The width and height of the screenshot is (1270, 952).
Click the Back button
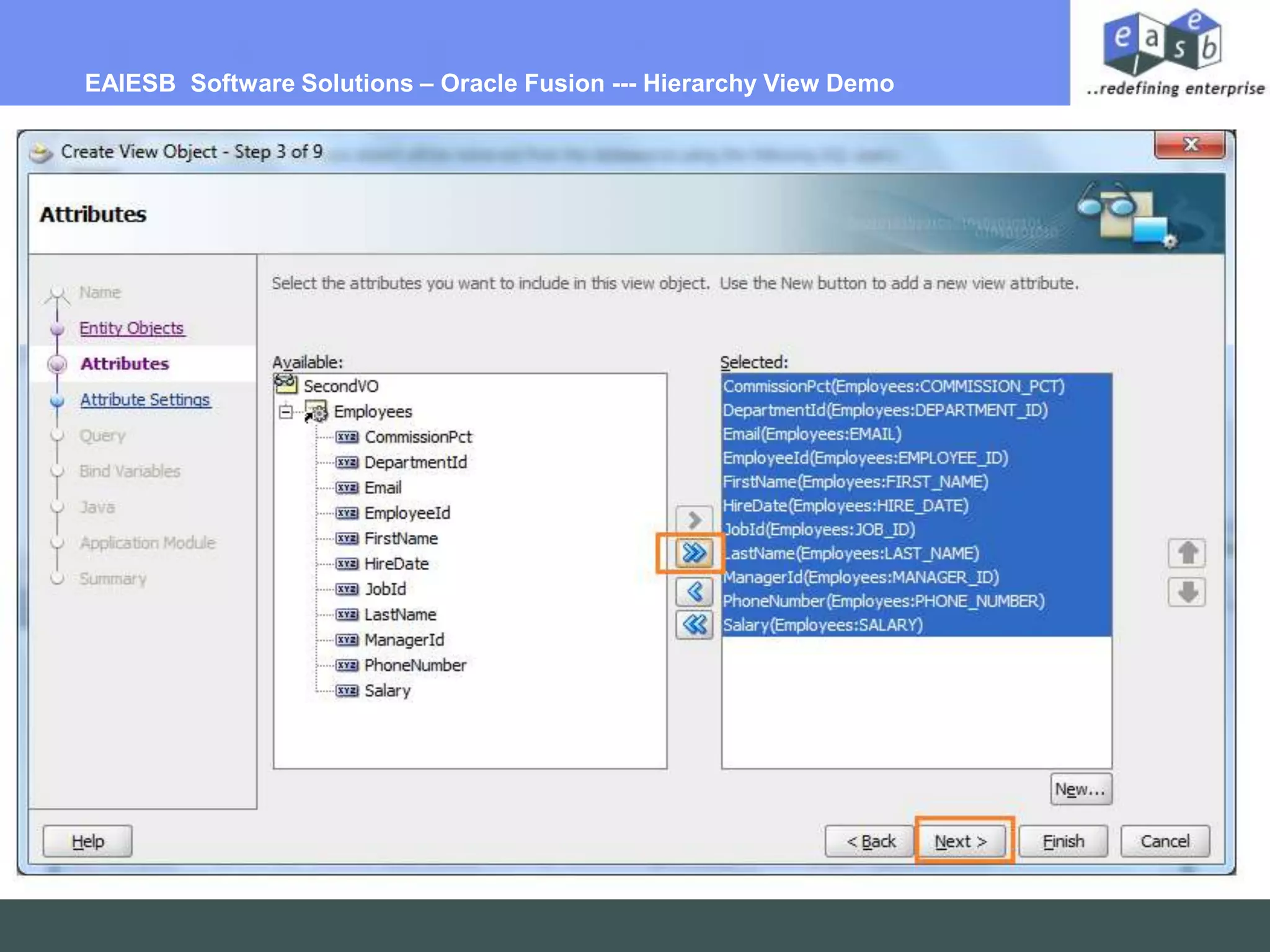click(870, 841)
